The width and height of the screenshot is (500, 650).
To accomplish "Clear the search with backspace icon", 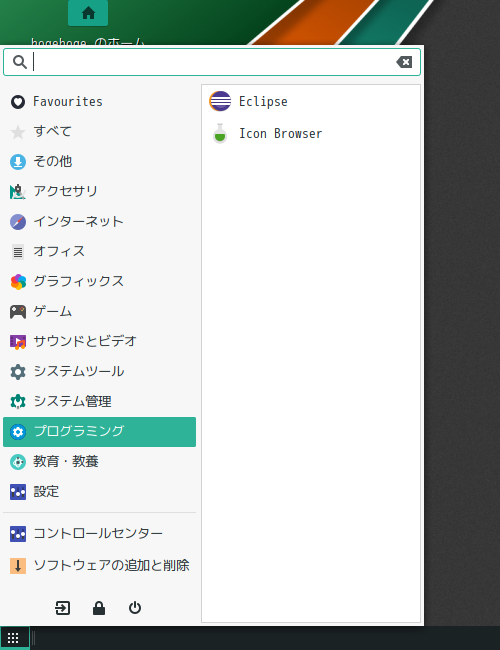I will tap(404, 62).
